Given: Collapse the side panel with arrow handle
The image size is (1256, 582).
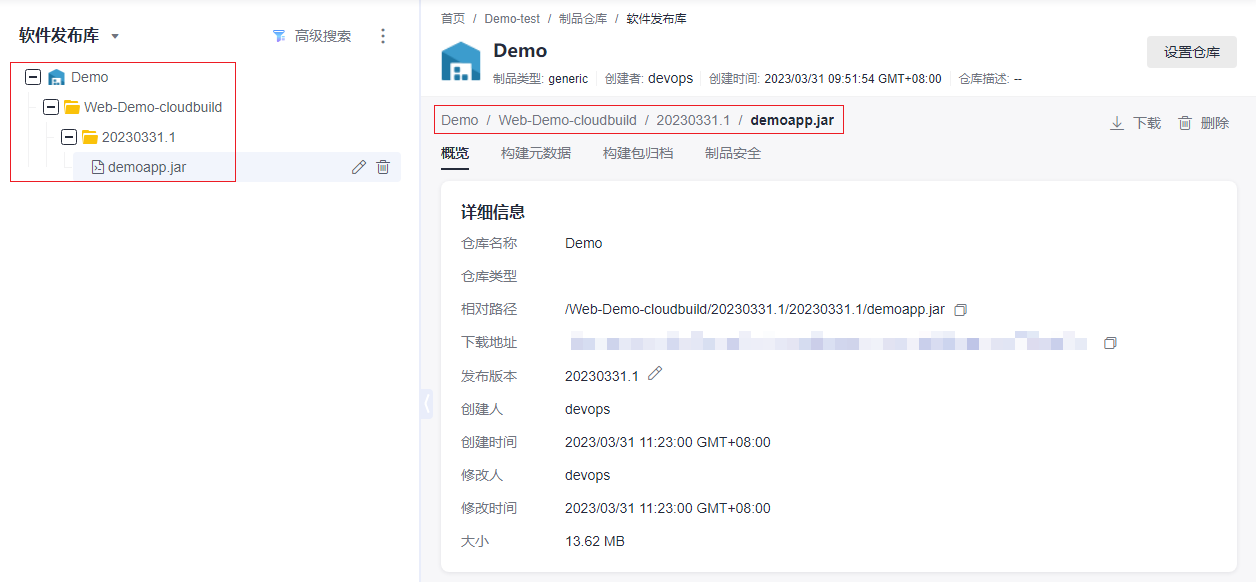Looking at the screenshot, I should 427,404.
